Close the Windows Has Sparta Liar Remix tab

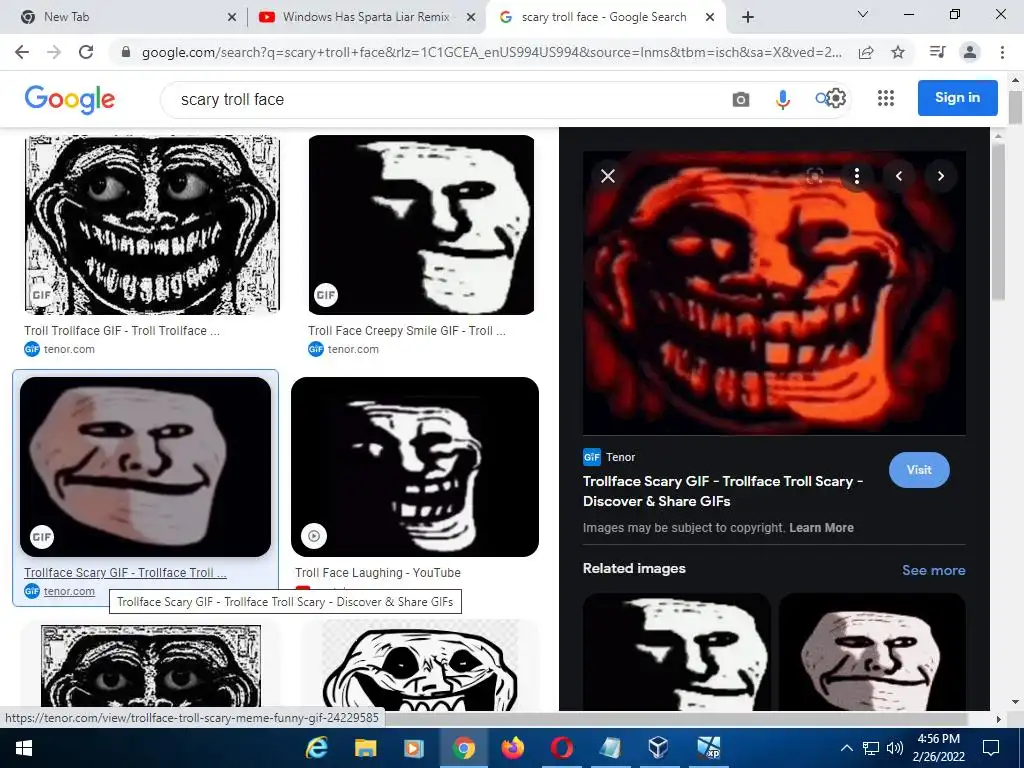click(471, 18)
